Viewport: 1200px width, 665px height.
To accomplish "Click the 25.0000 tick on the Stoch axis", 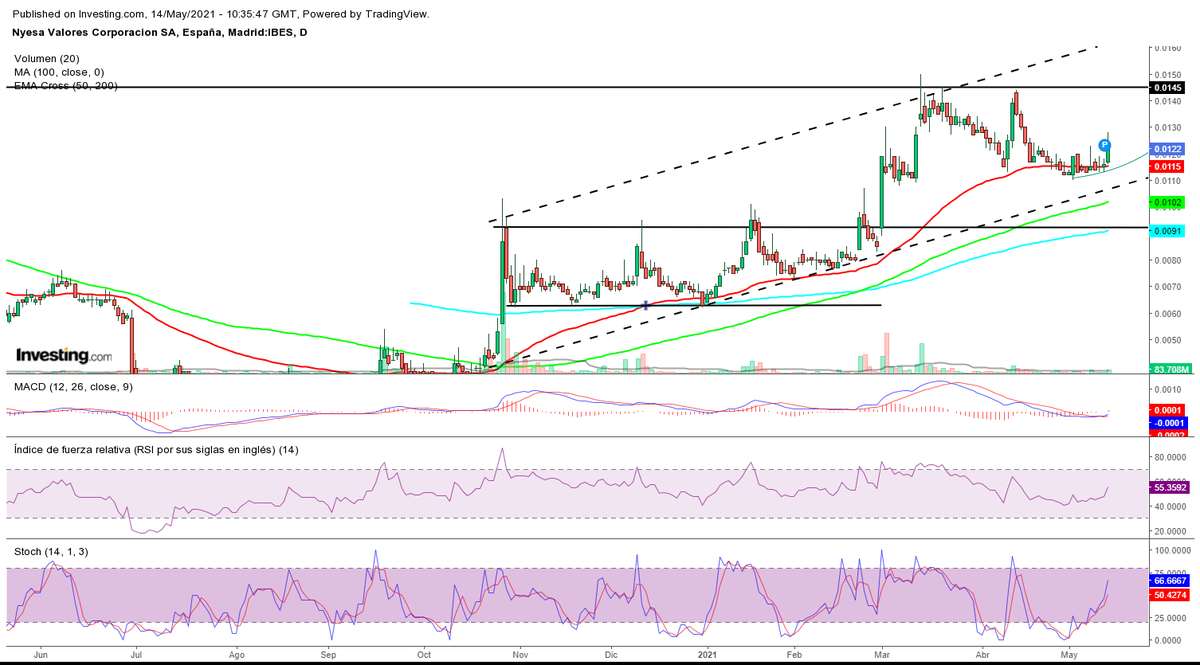I will point(1170,616).
